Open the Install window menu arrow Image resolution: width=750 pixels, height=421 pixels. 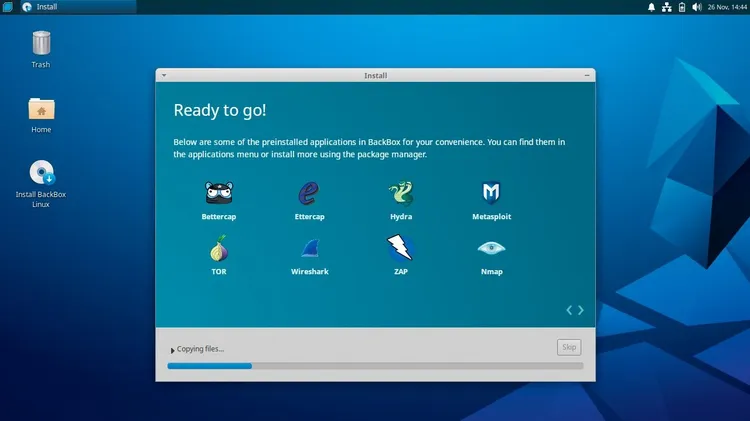point(164,76)
